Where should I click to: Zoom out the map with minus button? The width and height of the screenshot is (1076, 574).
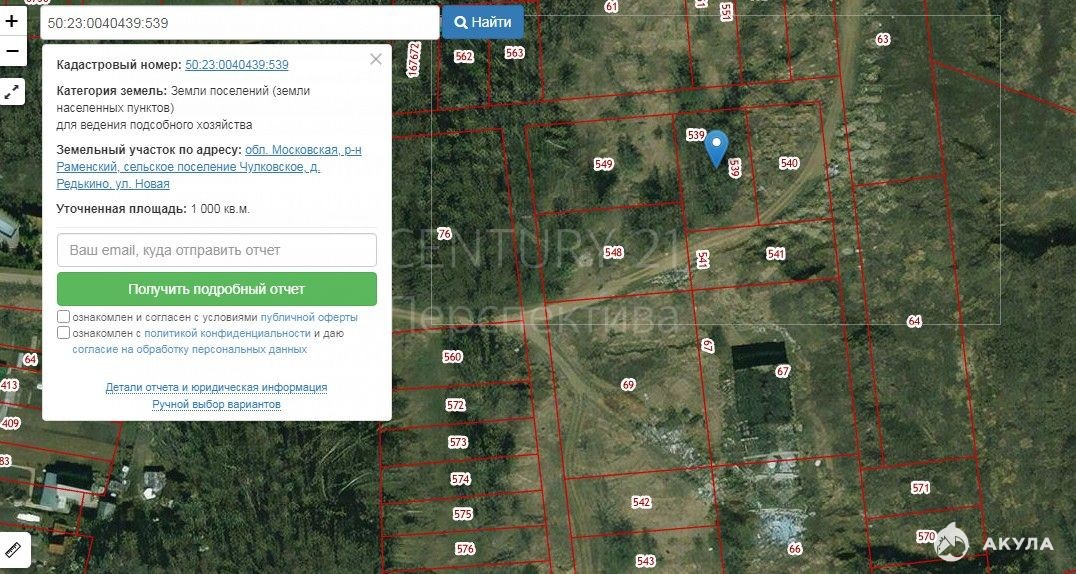(x=12, y=50)
